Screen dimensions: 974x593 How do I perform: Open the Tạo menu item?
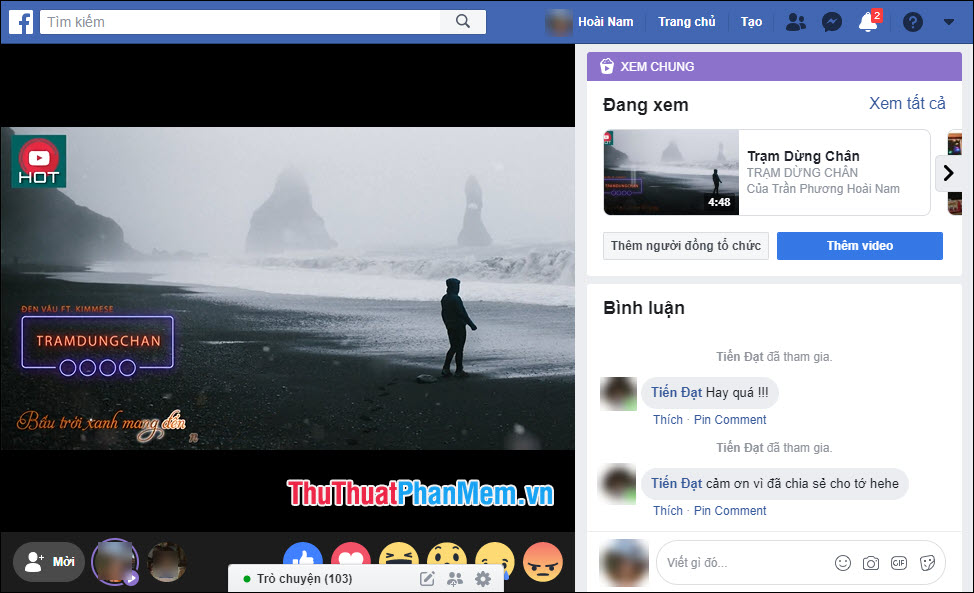click(751, 21)
